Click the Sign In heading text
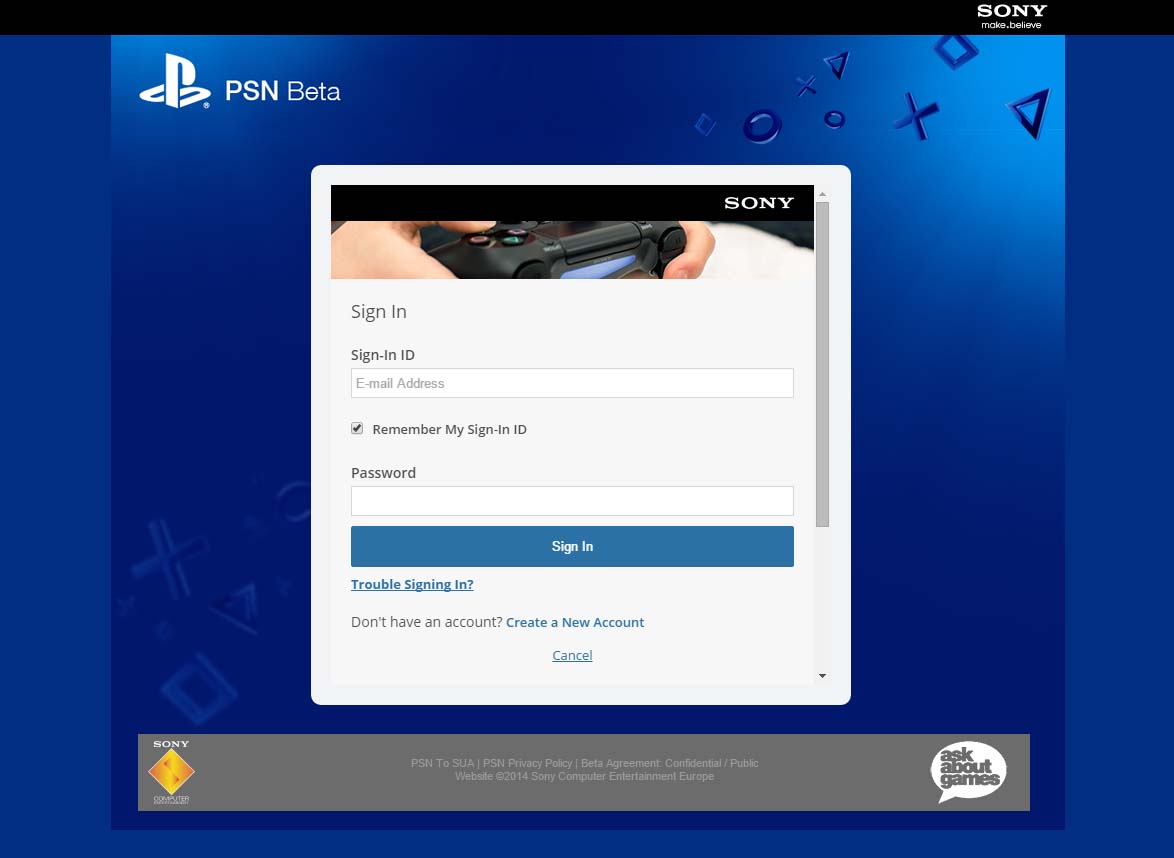The image size is (1174, 858). point(379,311)
